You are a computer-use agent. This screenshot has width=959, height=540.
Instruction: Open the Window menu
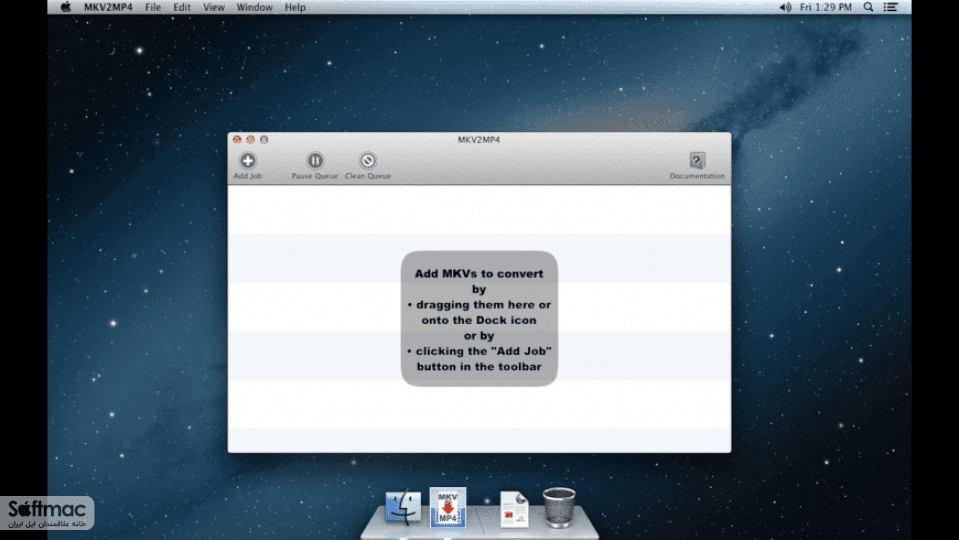(x=254, y=7)
